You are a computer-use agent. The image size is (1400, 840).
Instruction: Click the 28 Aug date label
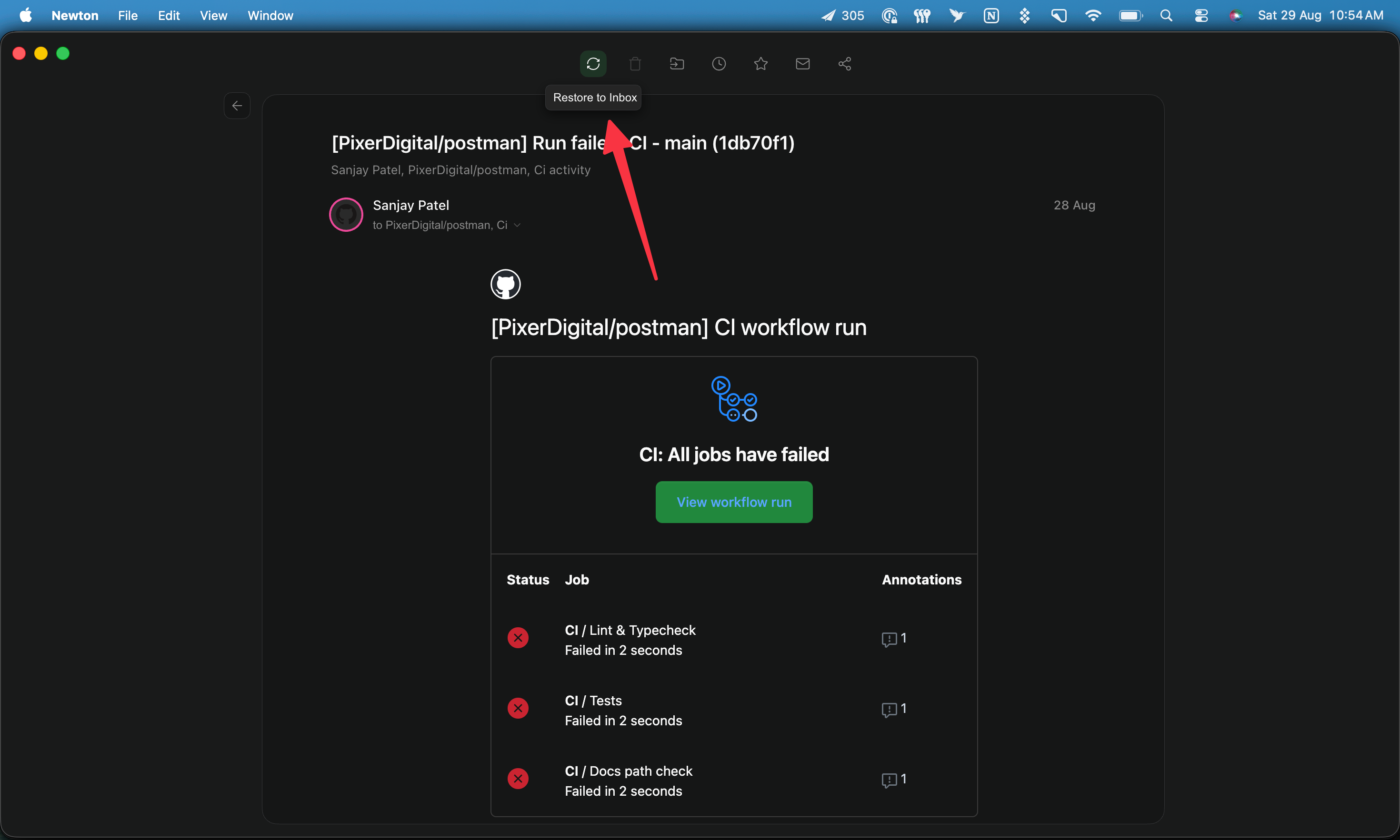(1074, 205)
